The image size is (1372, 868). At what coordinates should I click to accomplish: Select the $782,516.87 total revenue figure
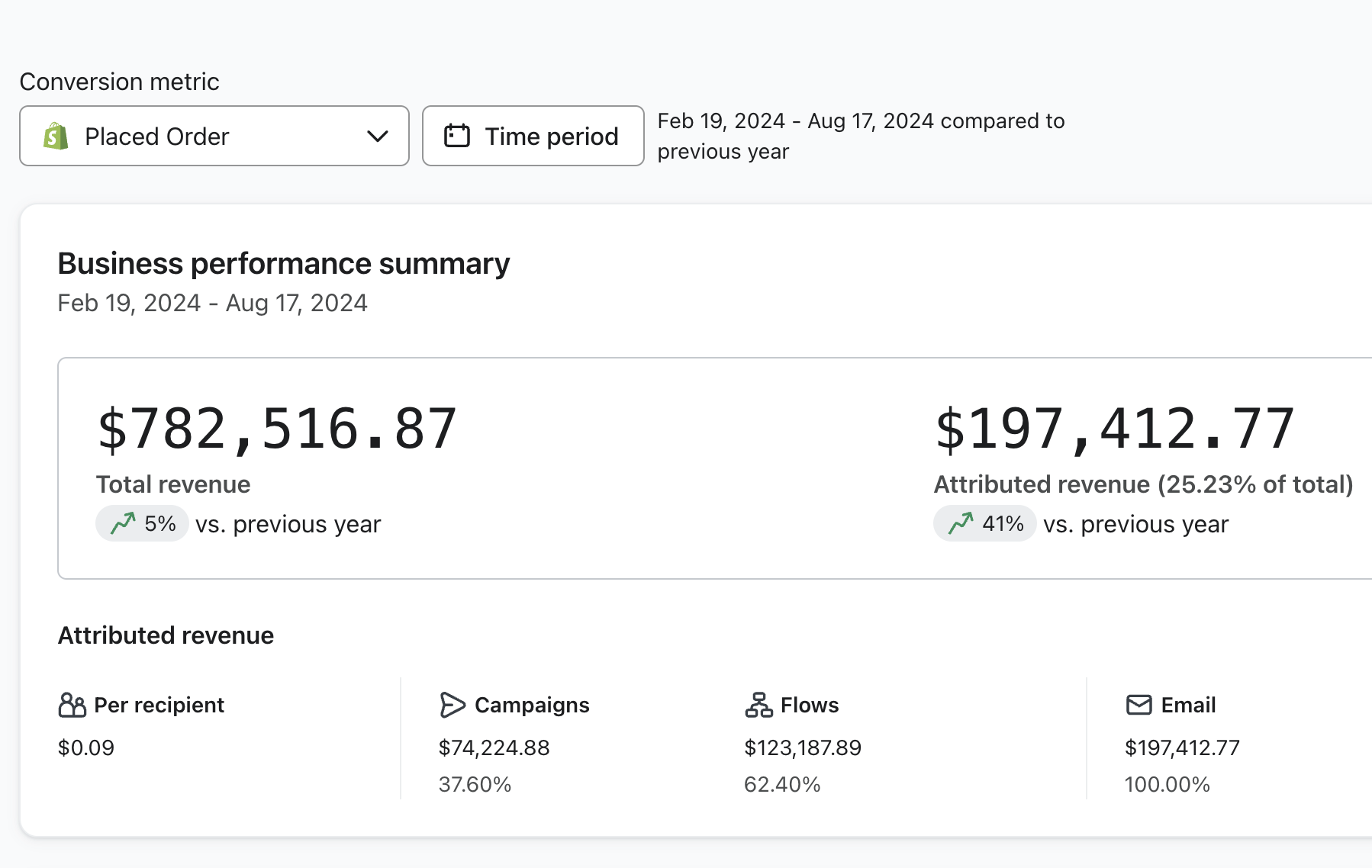[276, 429]
